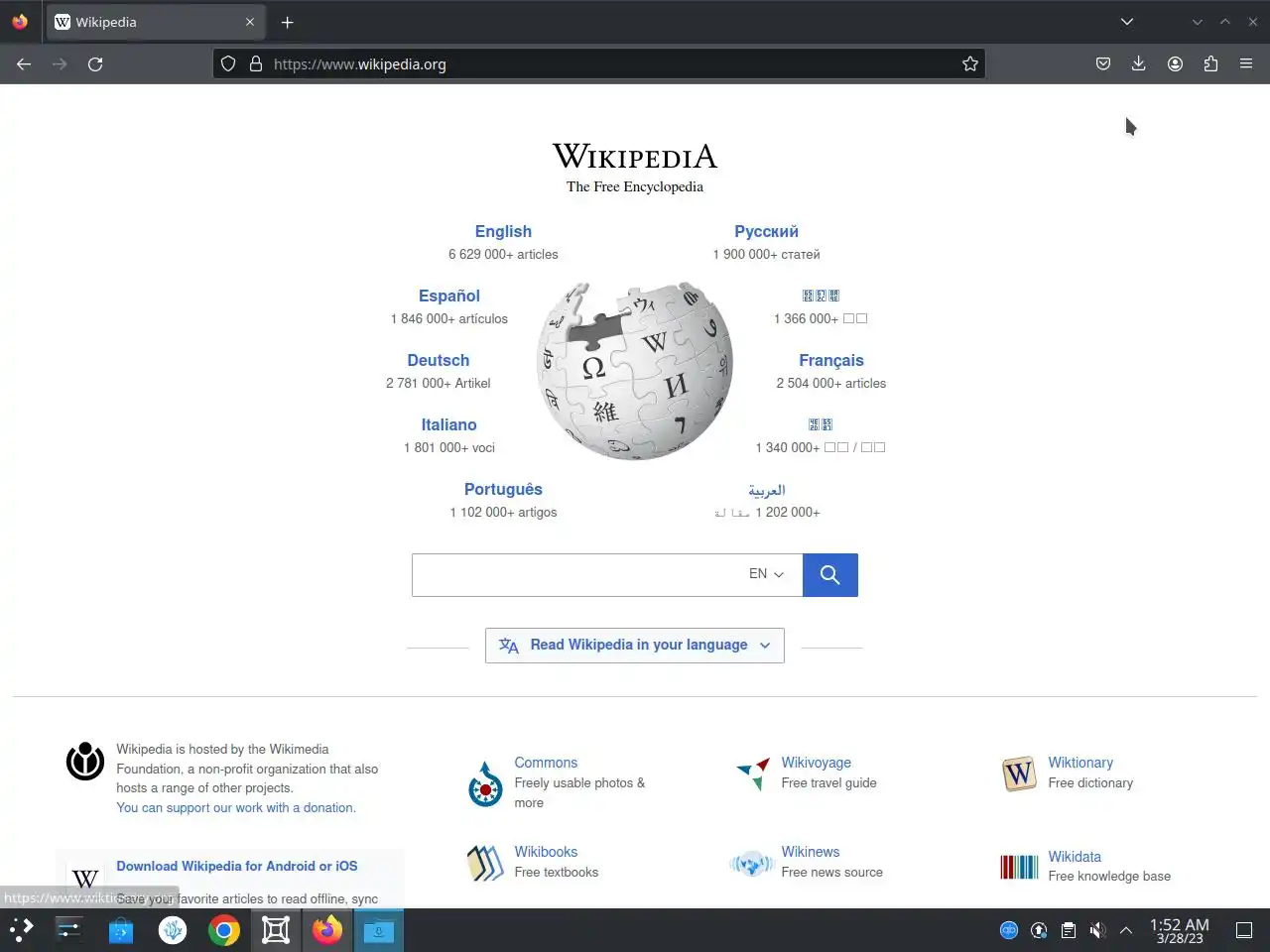Open the Wikivoyage link
This screenshot has width=1270, height=952.
tap(816, 763)
